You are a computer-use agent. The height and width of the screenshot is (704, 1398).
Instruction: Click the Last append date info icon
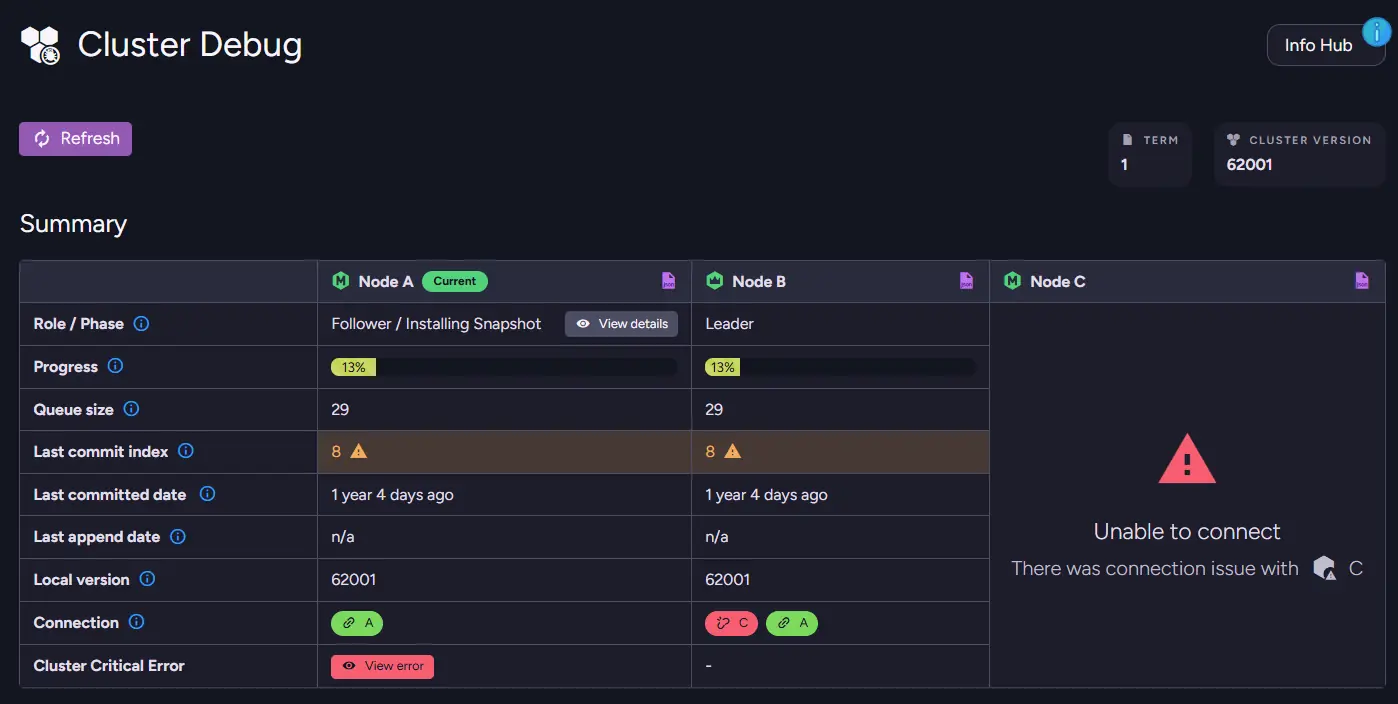pyautogui.click(x=178, y=537)
